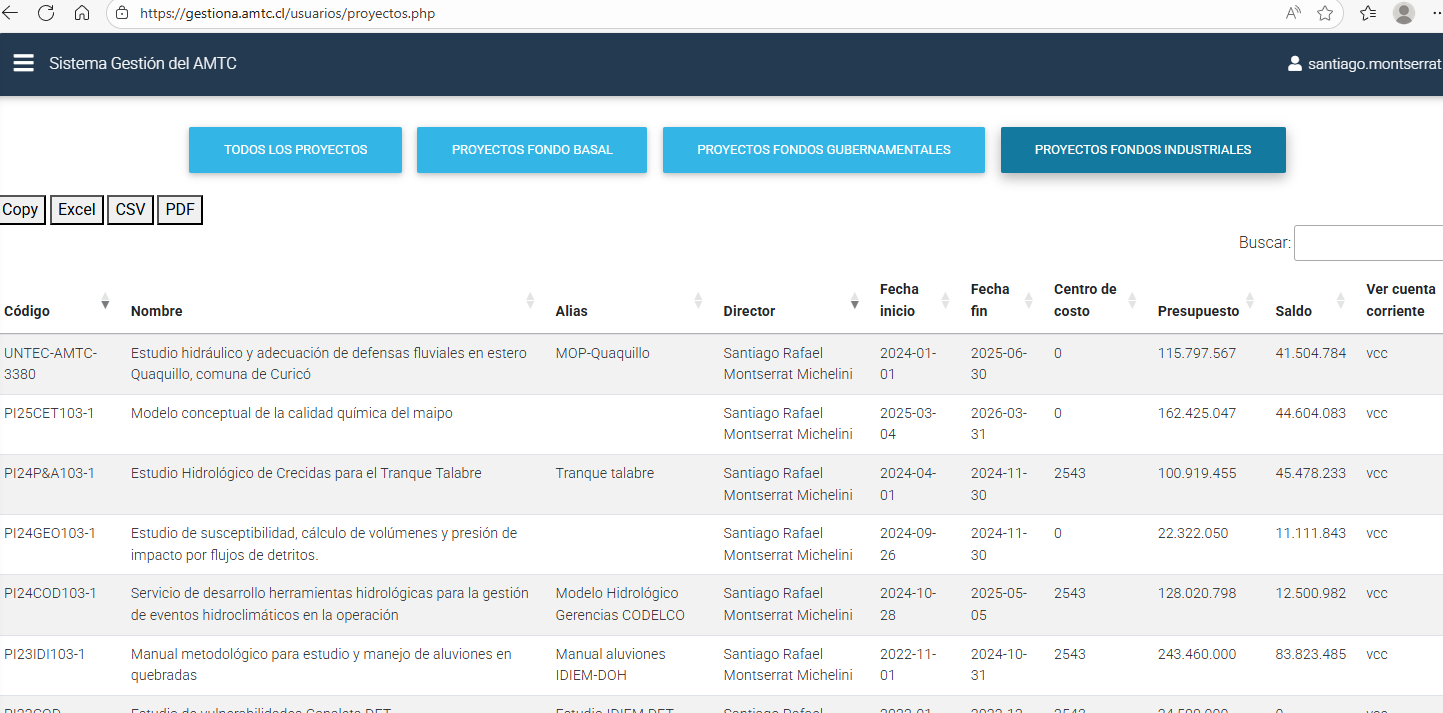
Task: Focus the Buscar search field
Action: tap(1368, 243)
